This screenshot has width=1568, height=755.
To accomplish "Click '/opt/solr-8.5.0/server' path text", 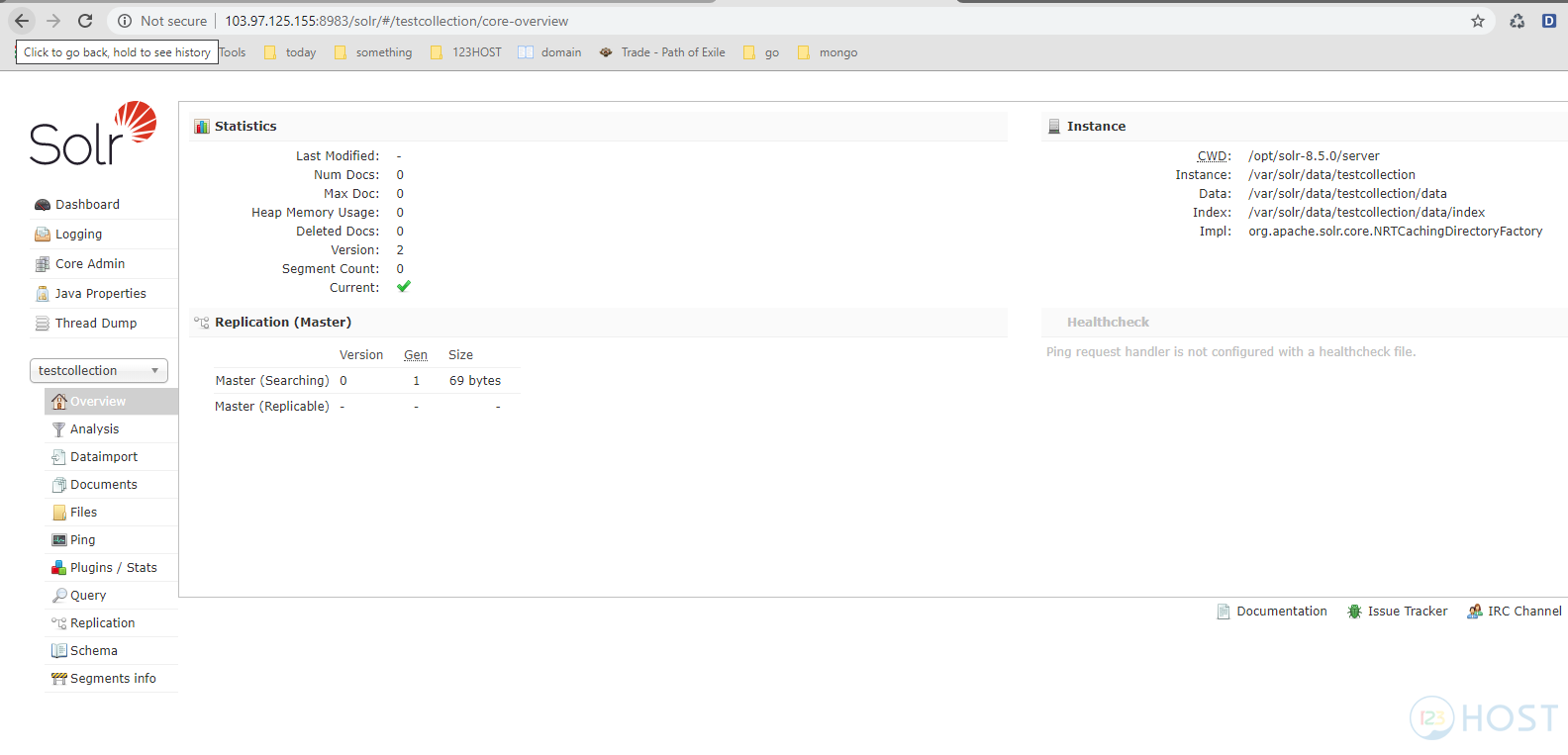I will (x=1314, y=156).
